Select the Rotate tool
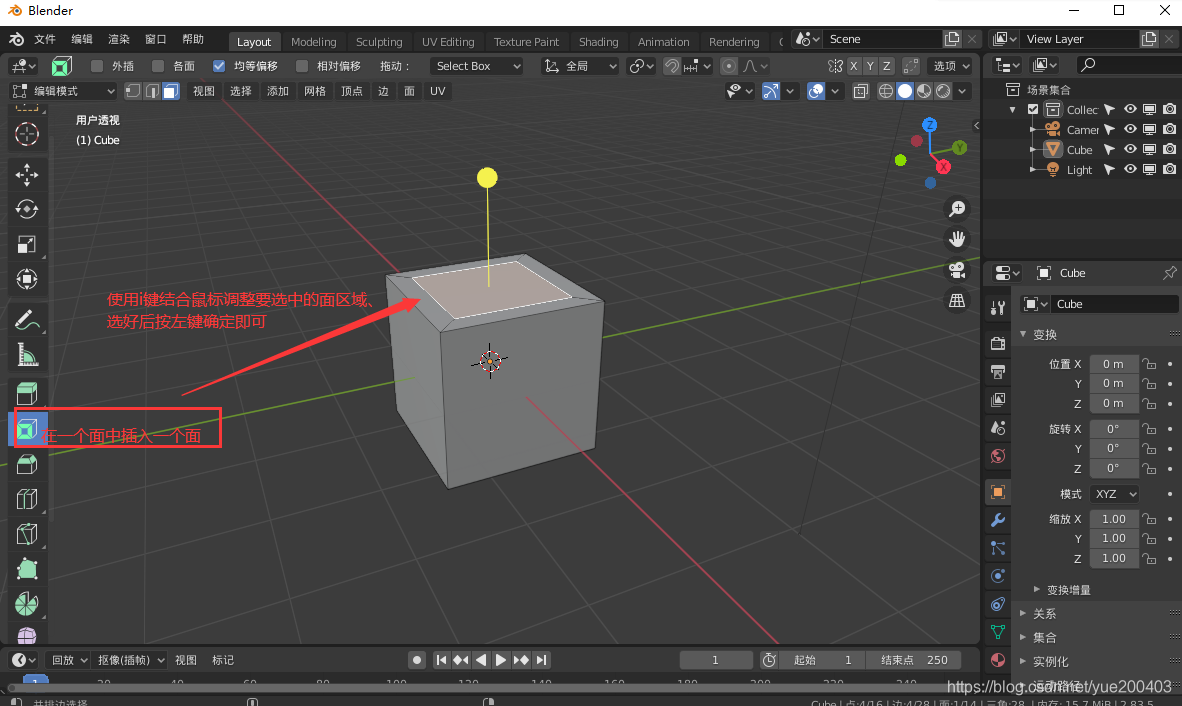The height and width of the screenshot is (706, 1182). point(27,209)
